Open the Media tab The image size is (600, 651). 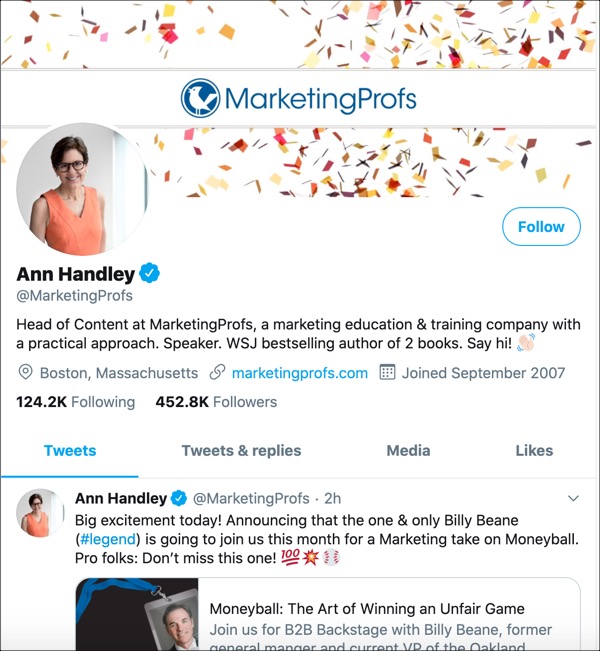coord(408,451)
